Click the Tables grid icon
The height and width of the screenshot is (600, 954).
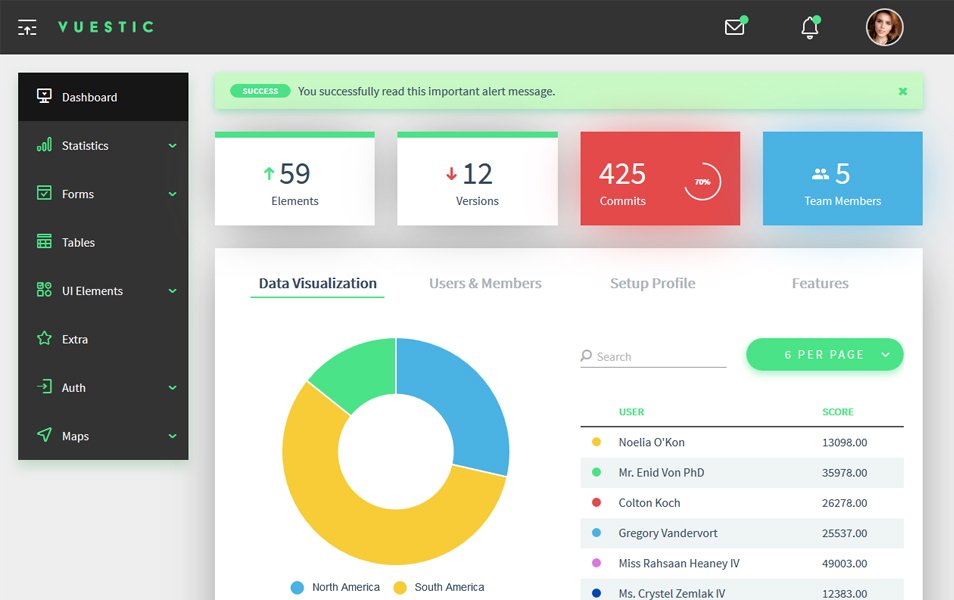tap(44, 242)
